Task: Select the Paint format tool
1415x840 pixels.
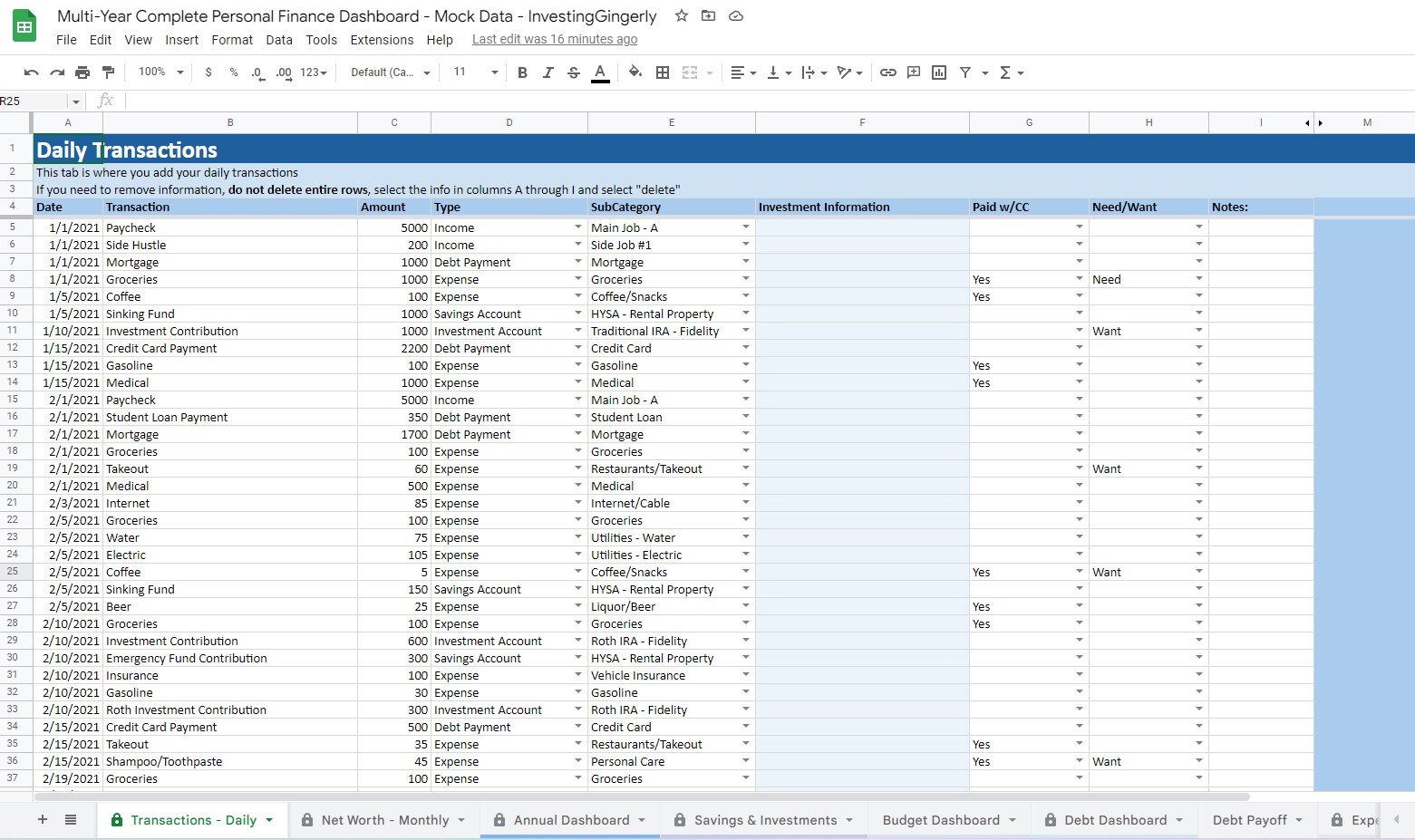Action: pyautogui.click(x=108, y=72)
